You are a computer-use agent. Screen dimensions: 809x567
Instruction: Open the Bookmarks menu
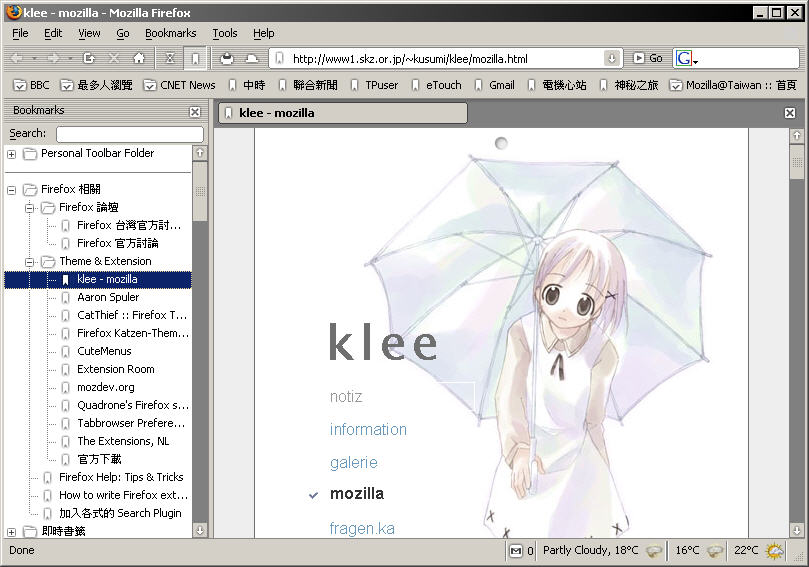point(170,33)
